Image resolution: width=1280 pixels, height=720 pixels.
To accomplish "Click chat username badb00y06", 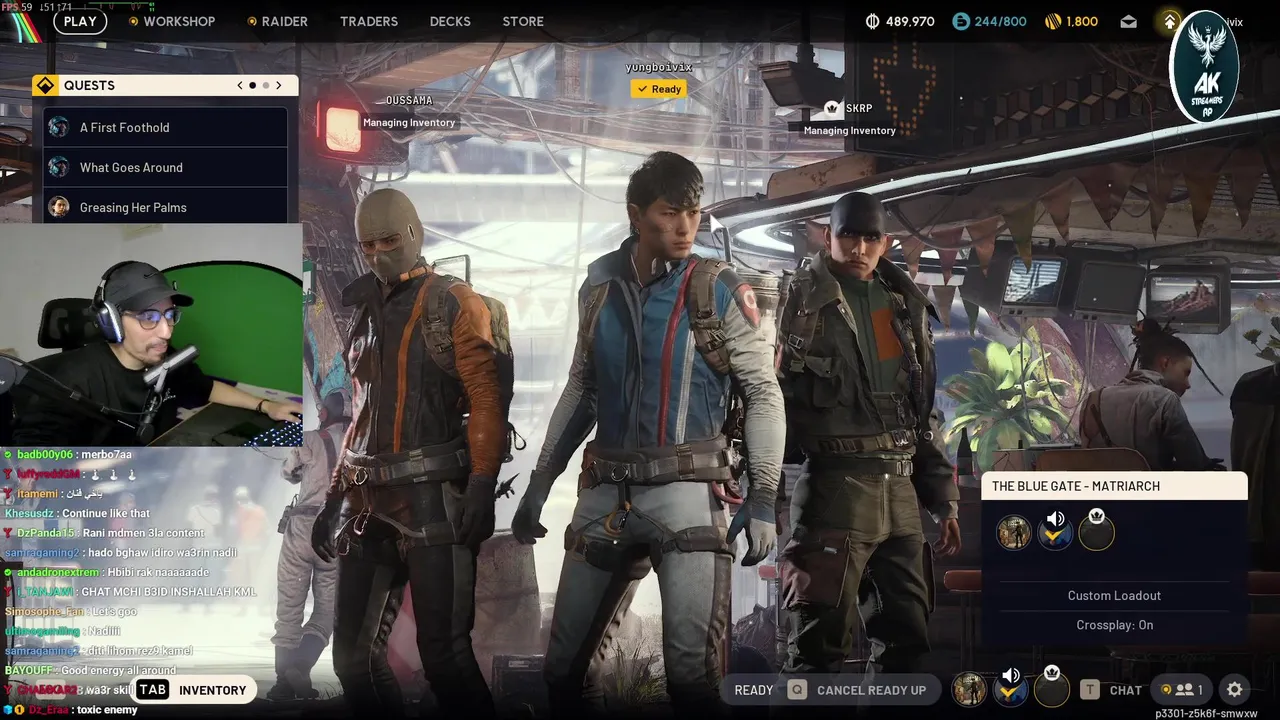I will pos(45,454).
